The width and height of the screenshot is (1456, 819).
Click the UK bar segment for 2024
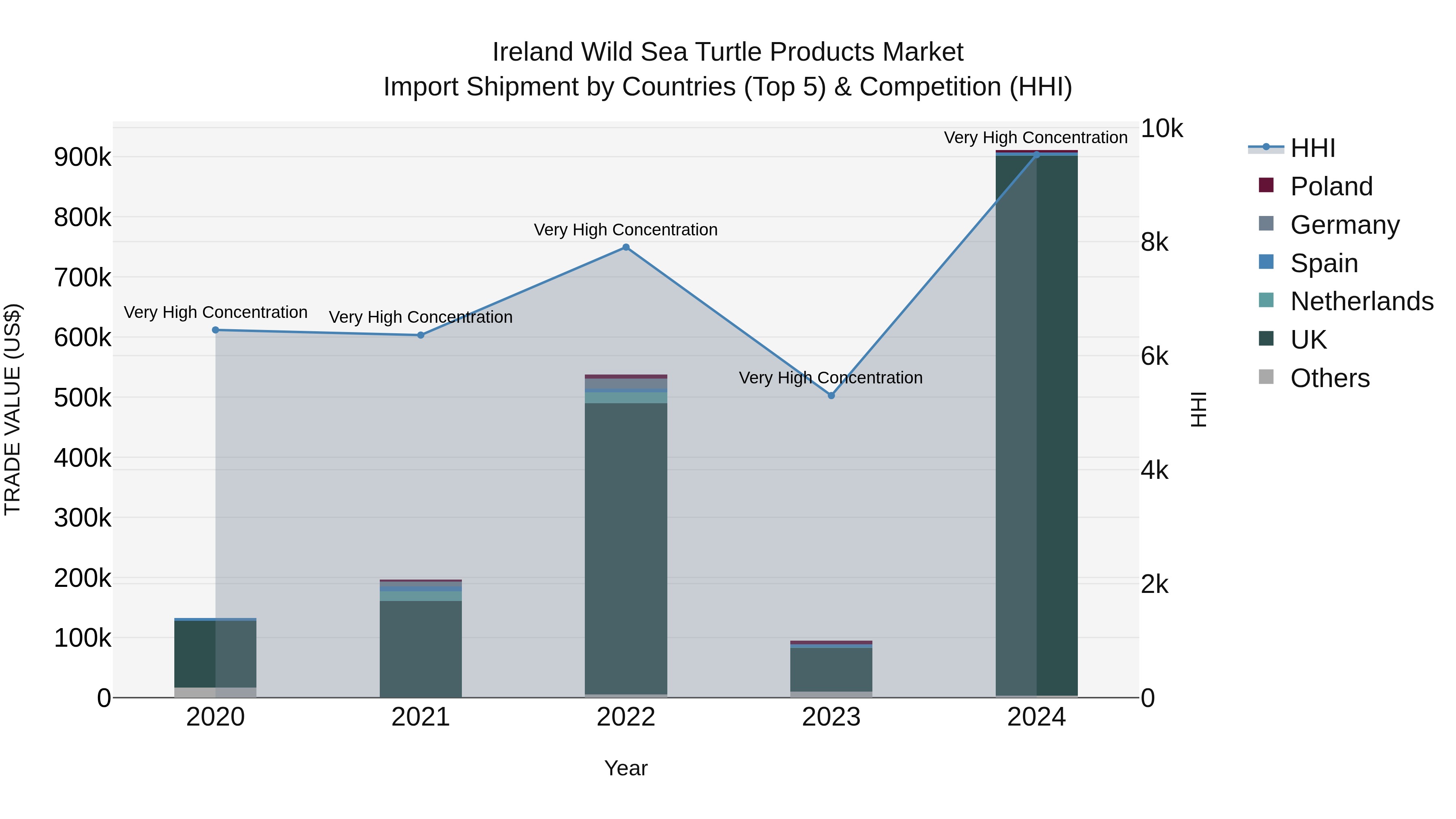1037,425
